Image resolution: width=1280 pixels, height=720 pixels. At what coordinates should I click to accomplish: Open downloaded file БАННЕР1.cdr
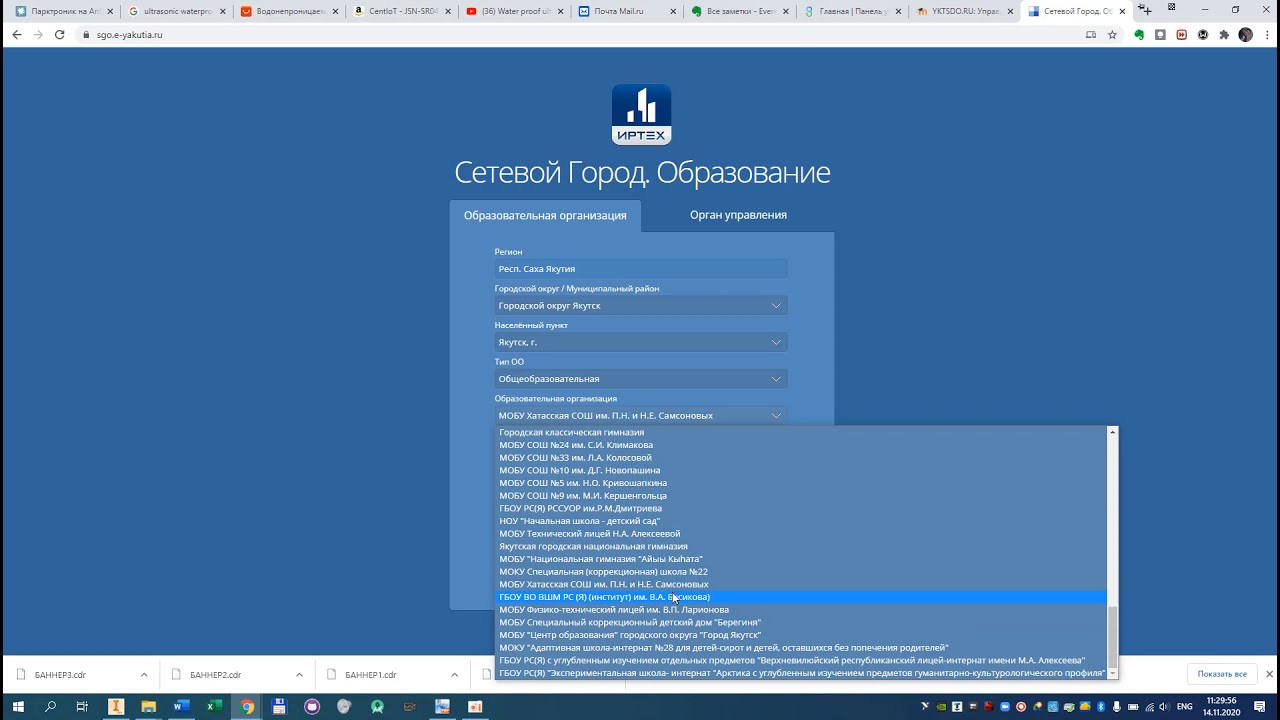point(370,675)
